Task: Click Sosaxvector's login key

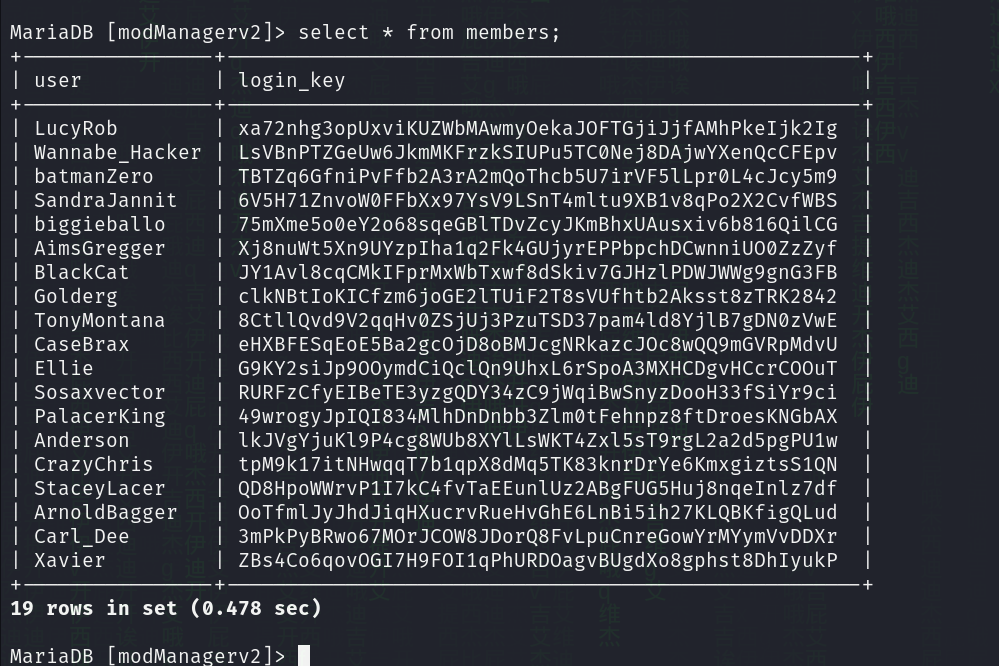Action: (x=538, y=392)
